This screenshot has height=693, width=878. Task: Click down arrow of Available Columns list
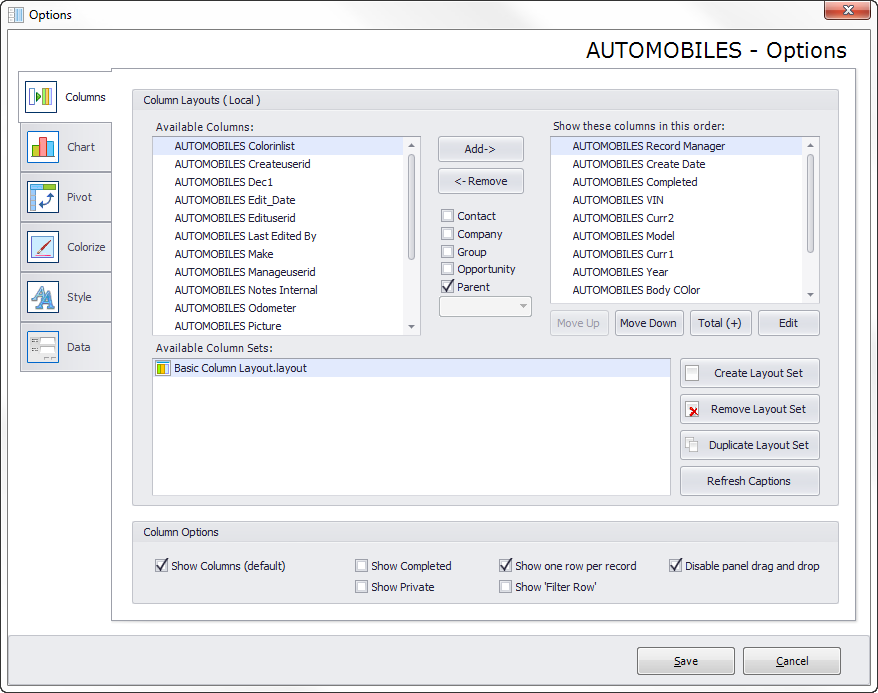(x=412, y=326)
